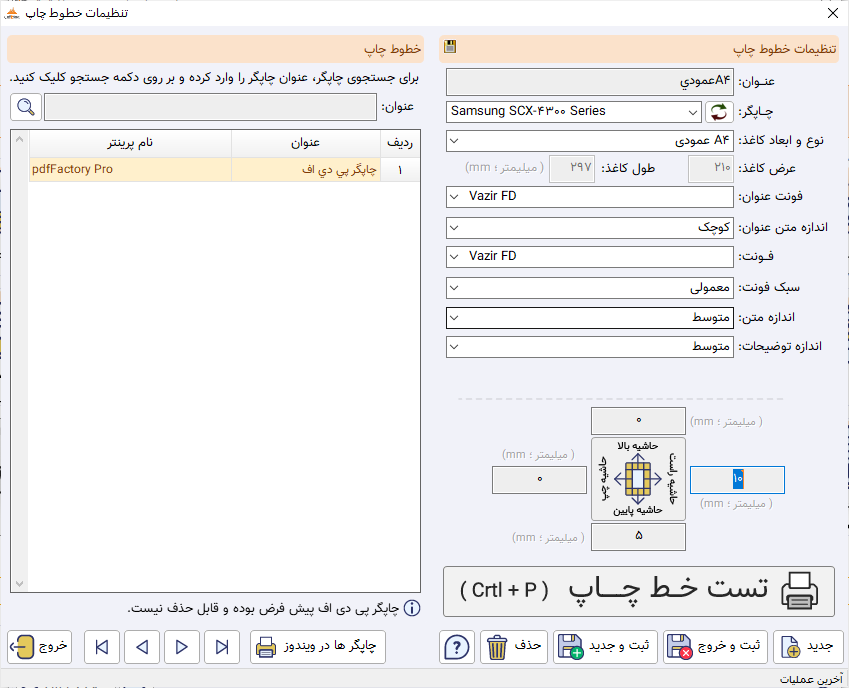Click the refresh printers icon button
The image size is (849, 688).
[x=719, y=112]
